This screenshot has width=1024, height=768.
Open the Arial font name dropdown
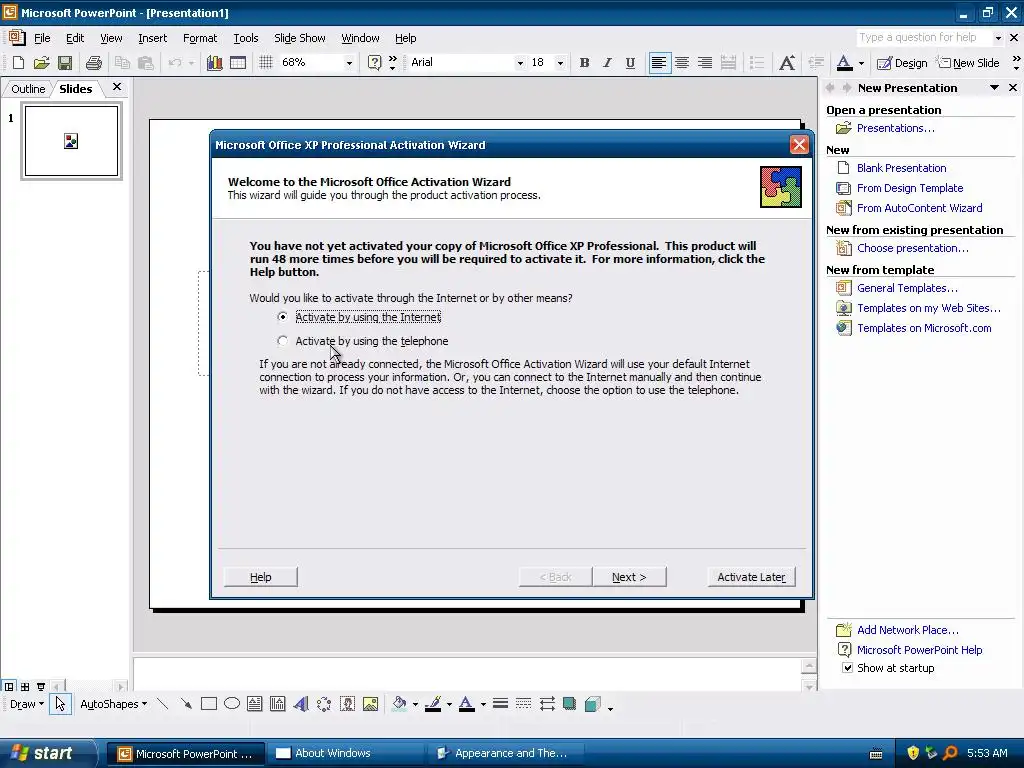point(520,63)
